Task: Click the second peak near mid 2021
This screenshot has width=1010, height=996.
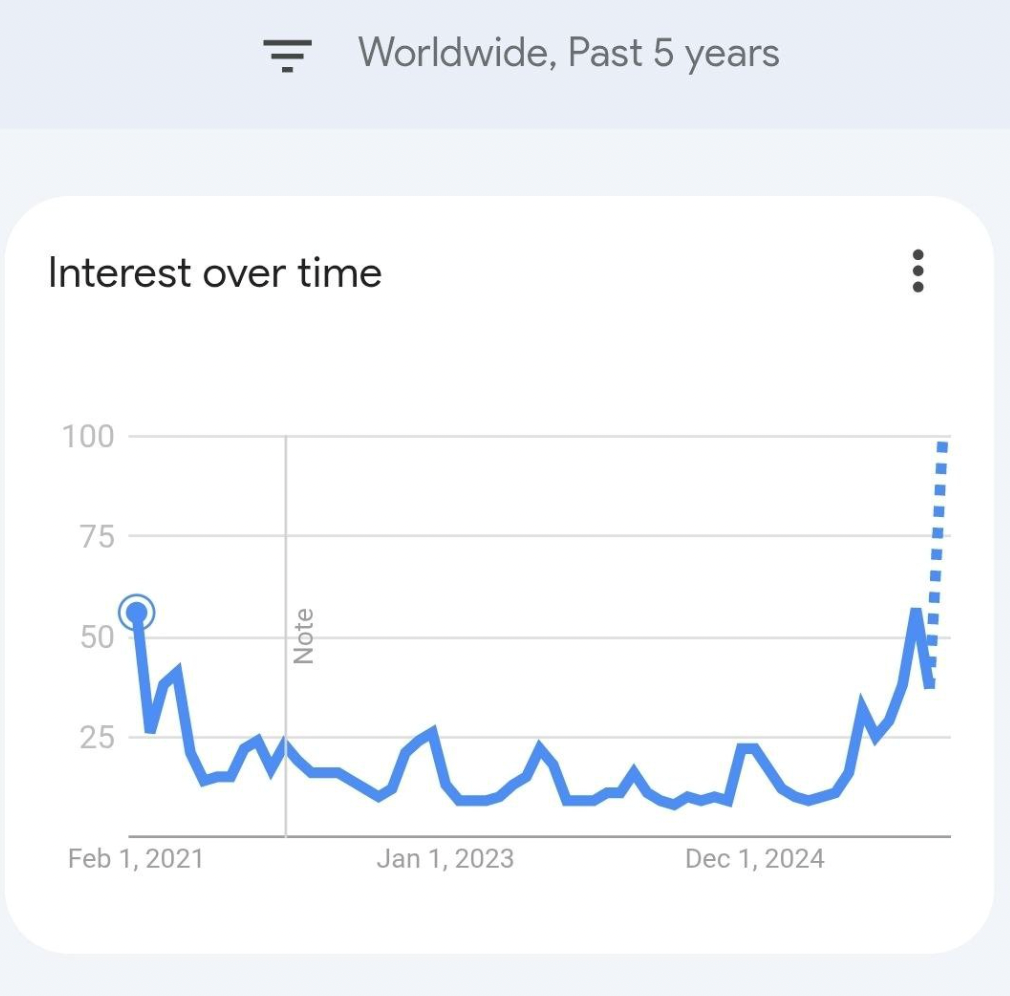Action: click(x=177, y=671)
